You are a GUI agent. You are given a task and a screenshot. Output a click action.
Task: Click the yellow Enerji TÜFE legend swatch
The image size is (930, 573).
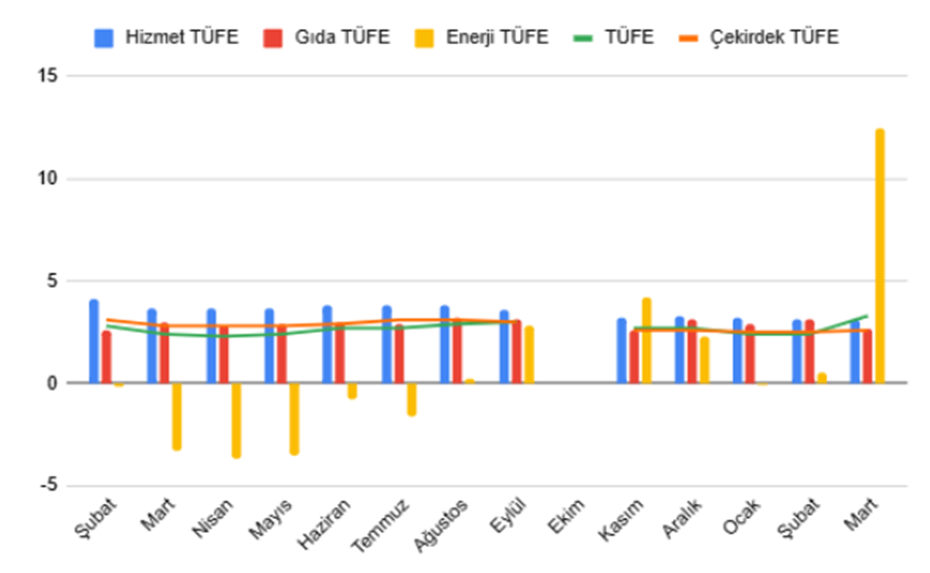[x=424, y=38]
